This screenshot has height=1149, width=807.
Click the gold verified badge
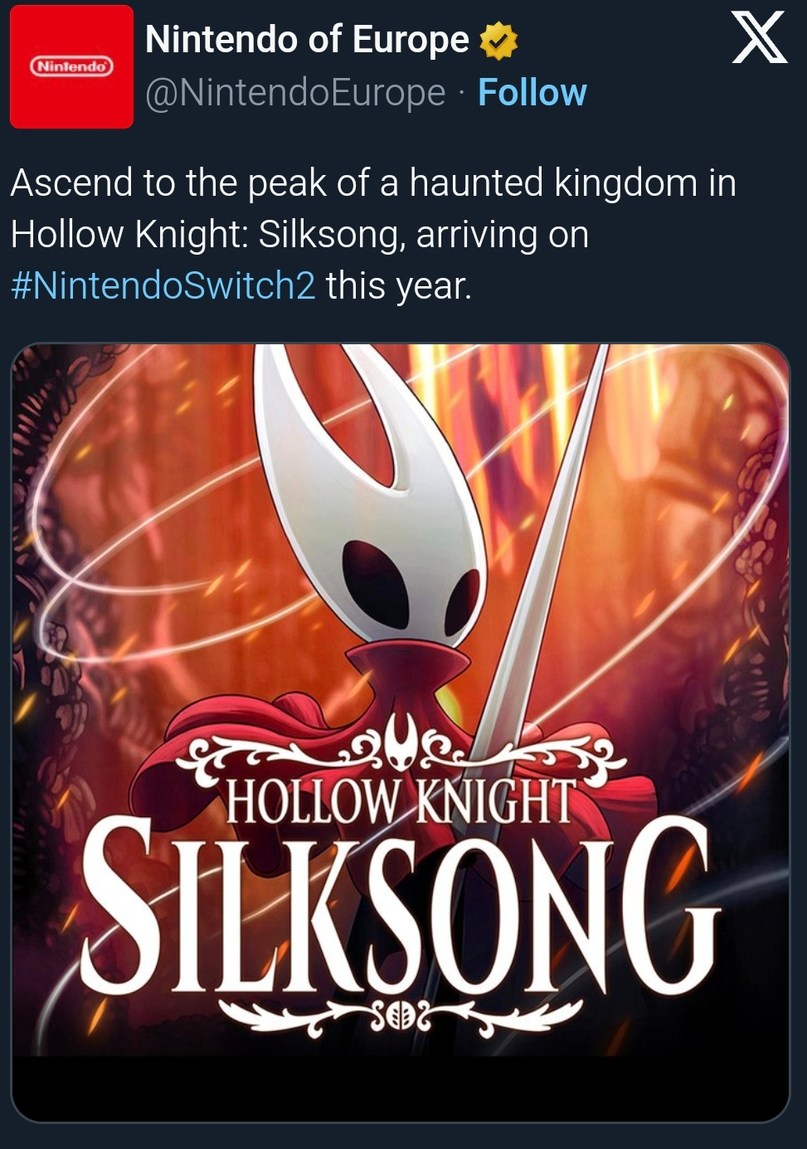[498, 41]
